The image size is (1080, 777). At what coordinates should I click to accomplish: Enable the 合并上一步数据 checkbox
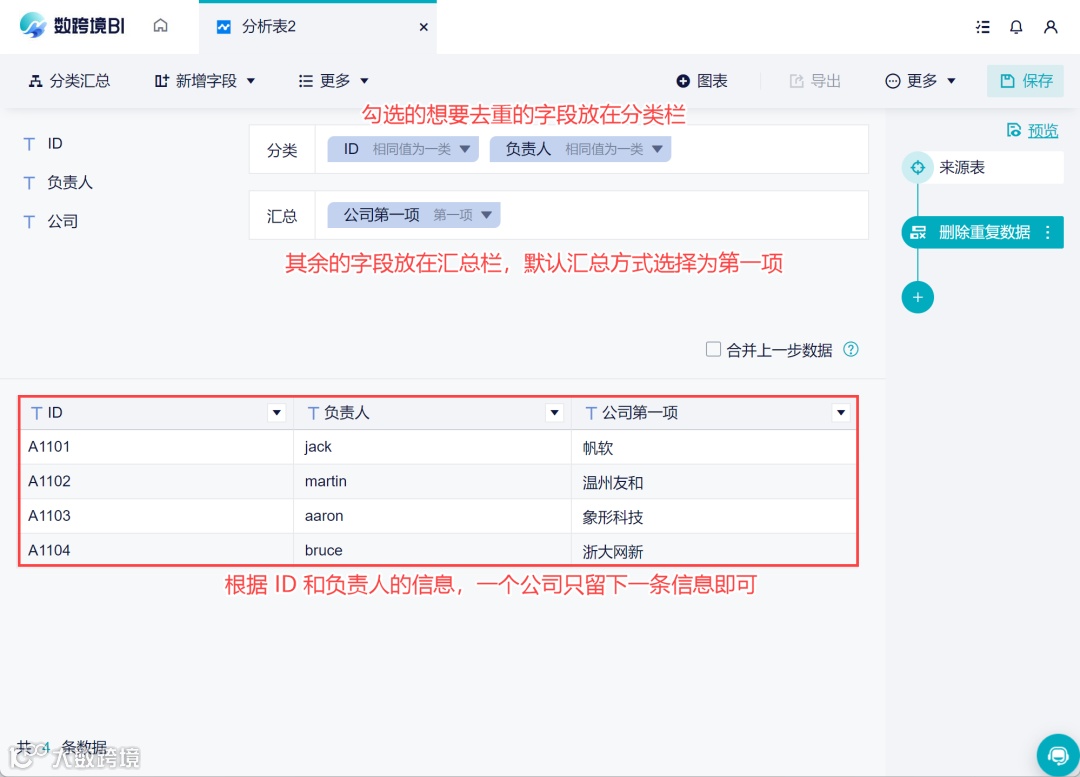(x=714, y=349)
